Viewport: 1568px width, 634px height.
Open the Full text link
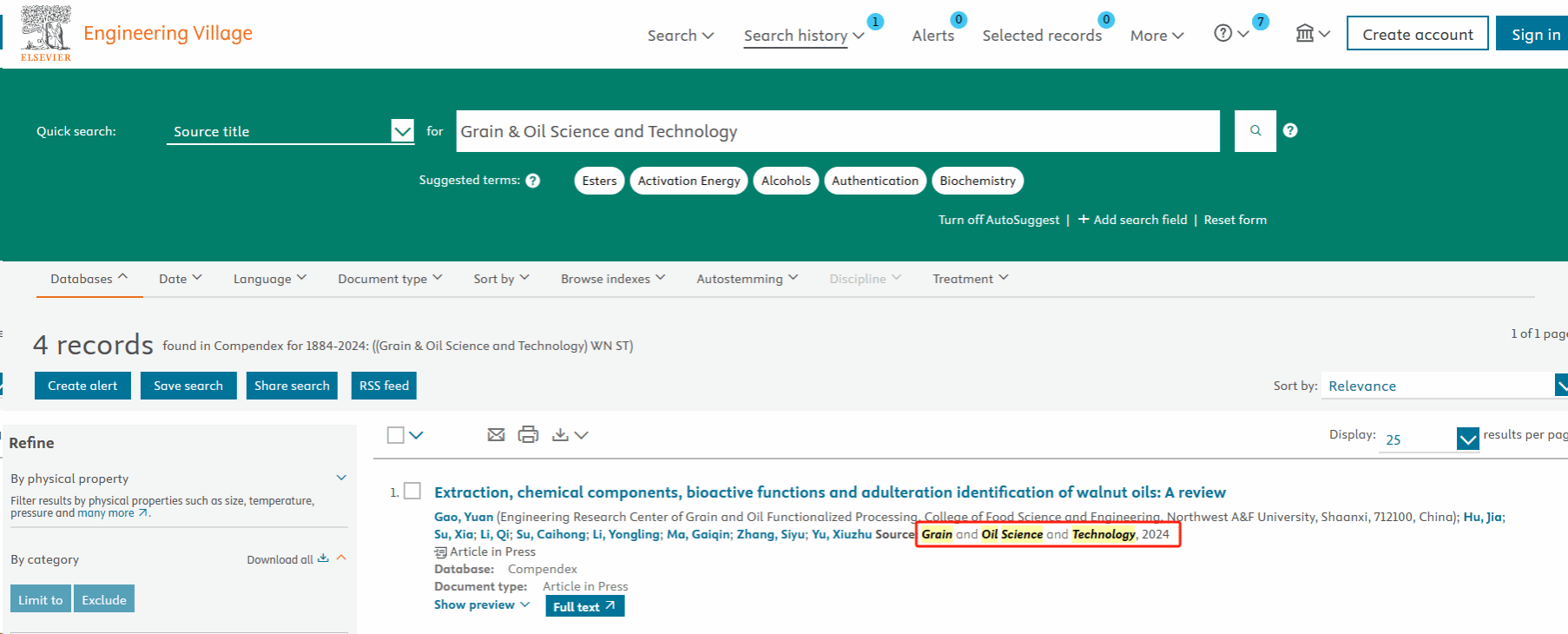[584, 606]
